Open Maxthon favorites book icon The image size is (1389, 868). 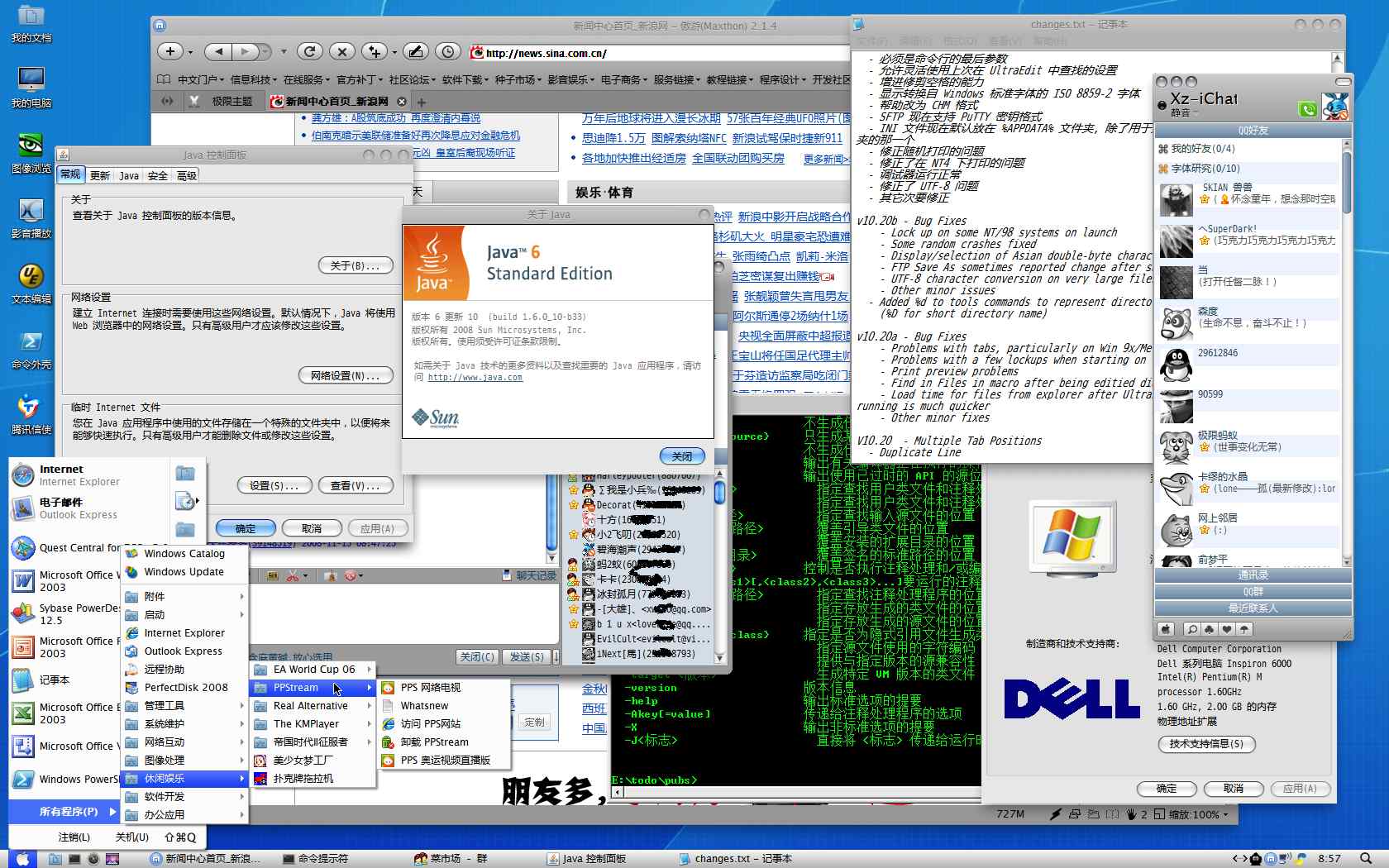(x=164, y=79)
